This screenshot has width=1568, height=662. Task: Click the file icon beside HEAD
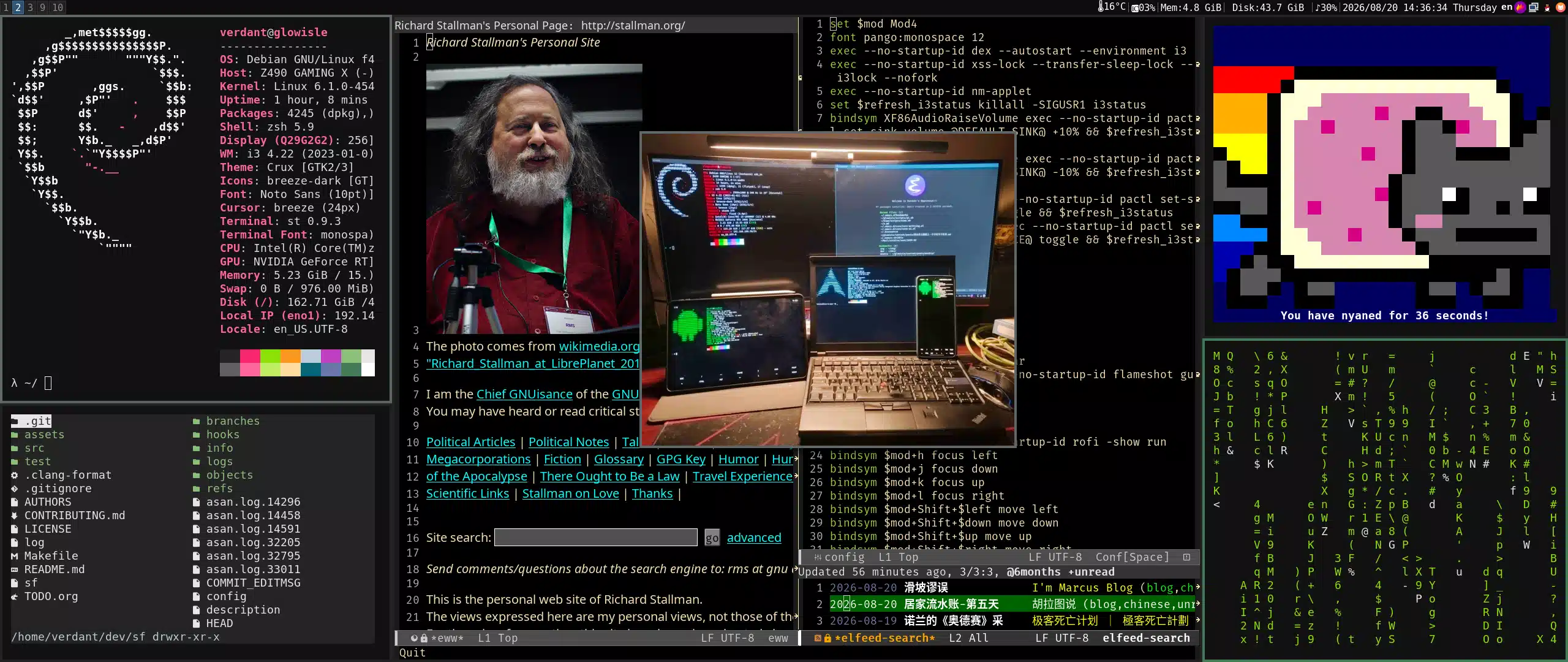pos(197,623)
